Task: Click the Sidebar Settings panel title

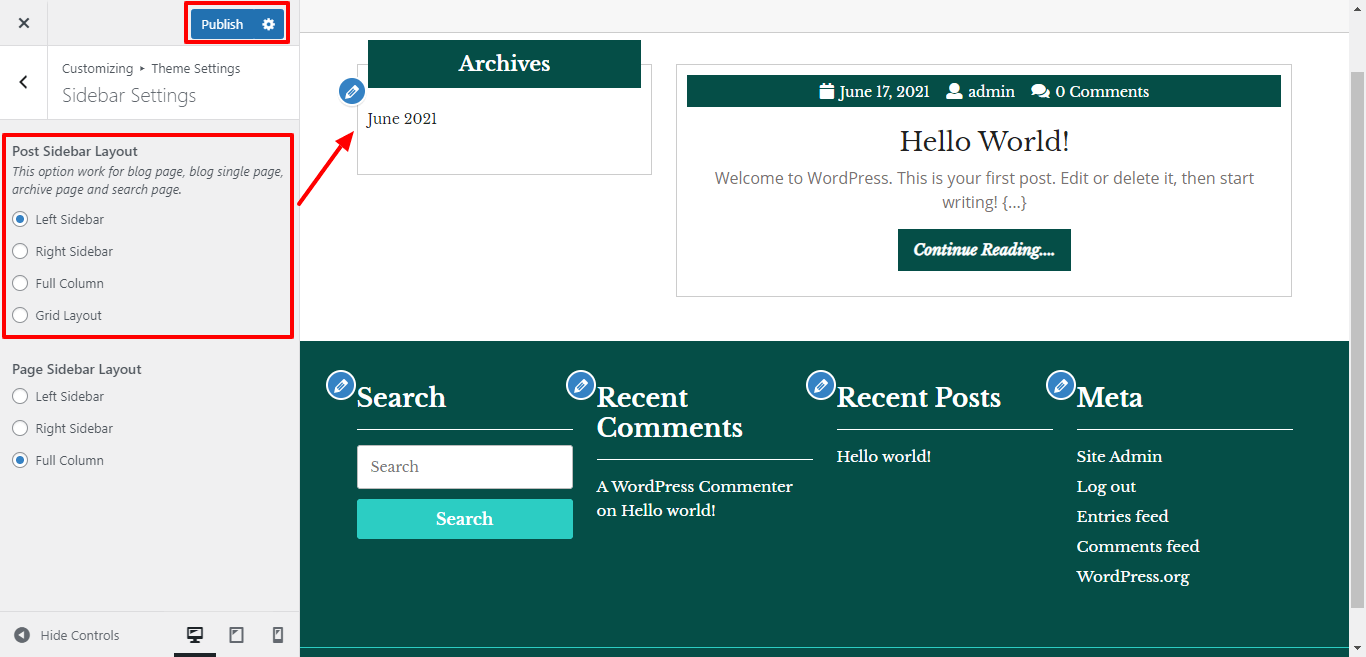Action: (129, 96)
